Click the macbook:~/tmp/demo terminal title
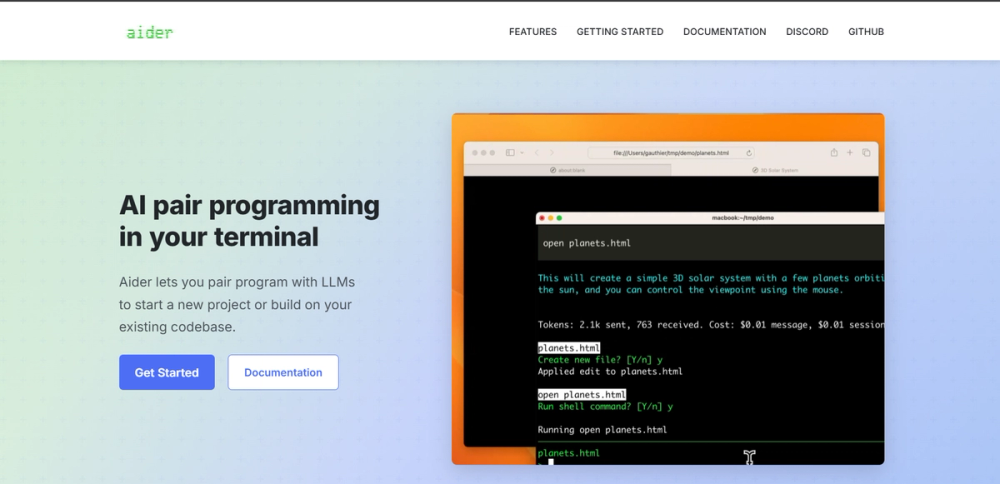The image size is (1000, 484). click(x=742, y=218)
